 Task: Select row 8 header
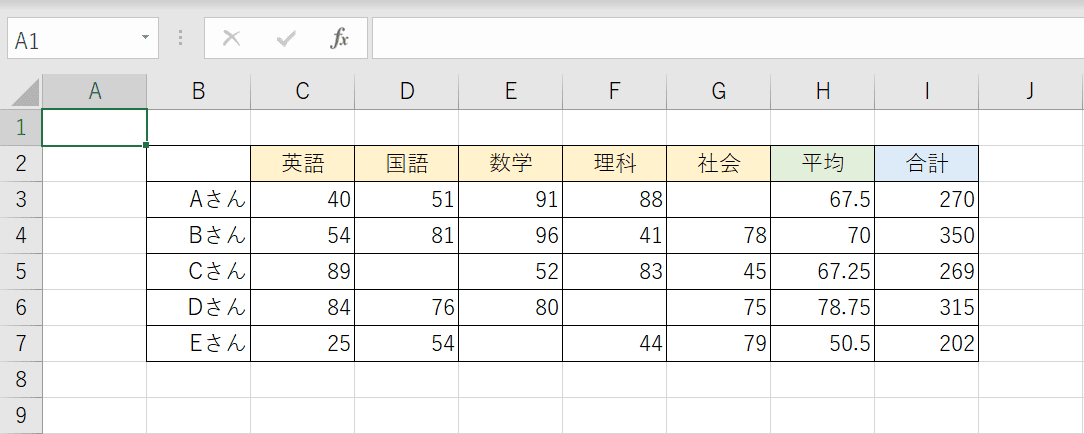(x=21, y=379)
